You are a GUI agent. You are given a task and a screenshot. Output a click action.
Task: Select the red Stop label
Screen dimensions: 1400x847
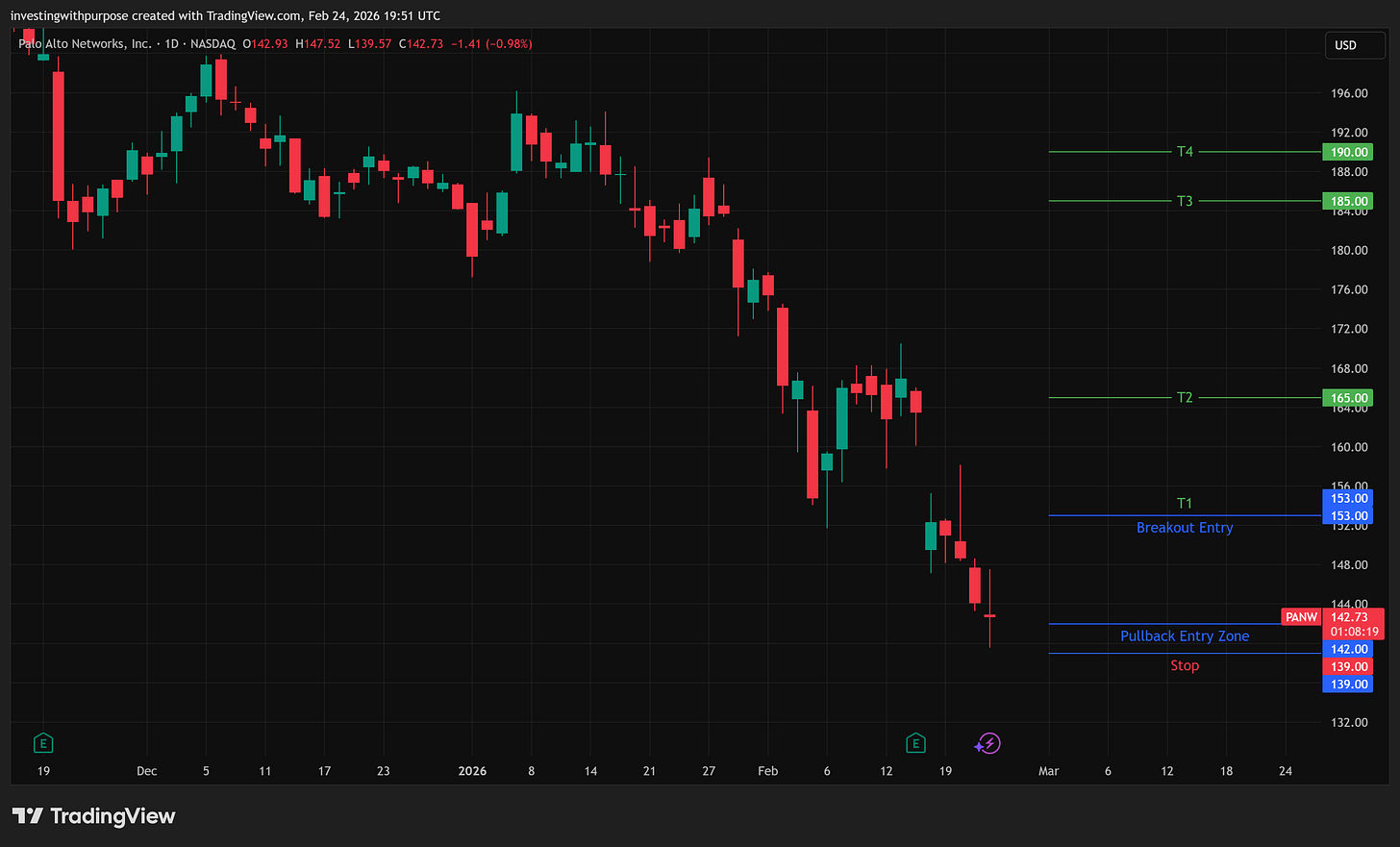[1185, 665]
